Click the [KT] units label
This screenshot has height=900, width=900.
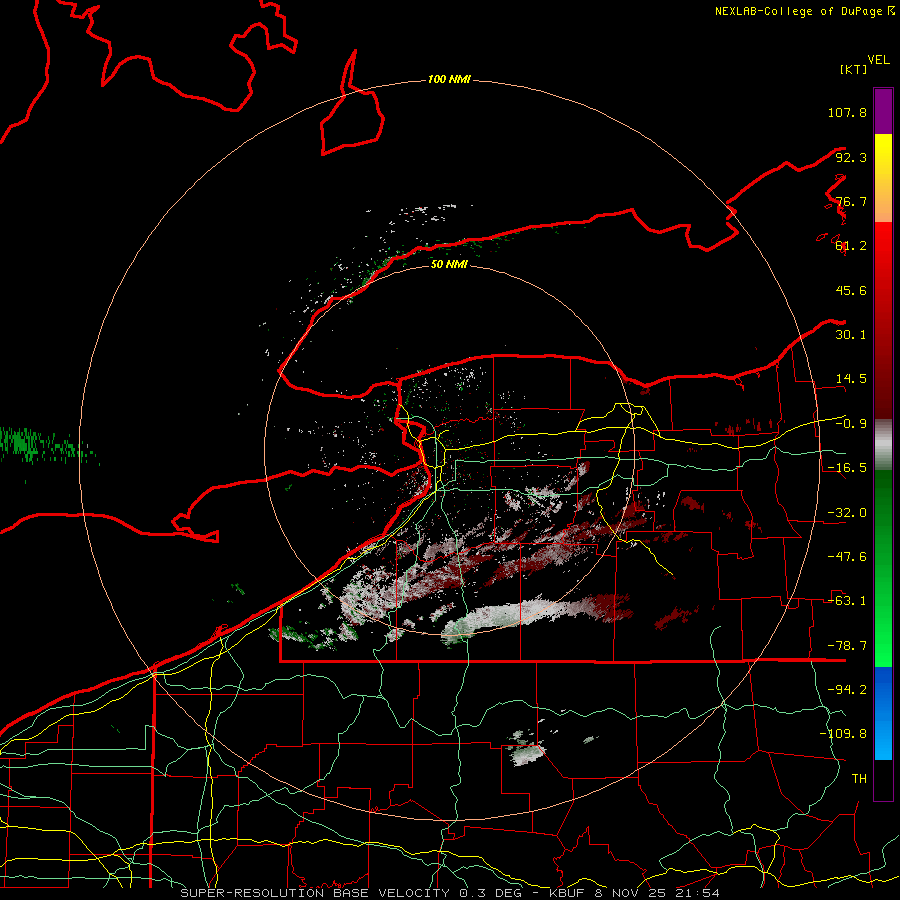[853, 69]
